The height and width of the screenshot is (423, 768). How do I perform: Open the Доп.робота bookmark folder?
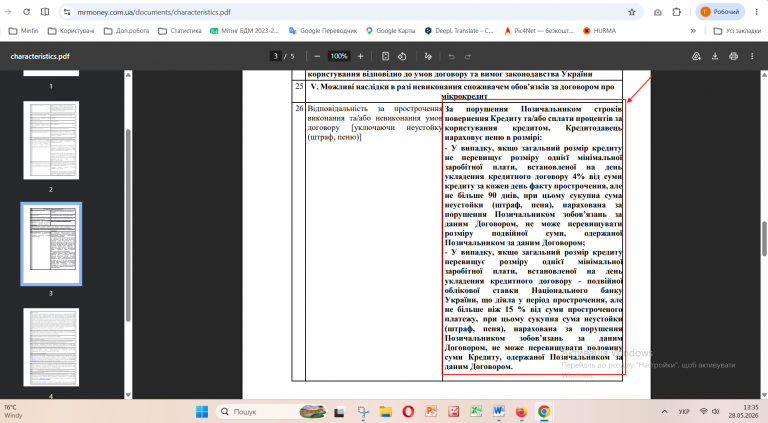126,30
